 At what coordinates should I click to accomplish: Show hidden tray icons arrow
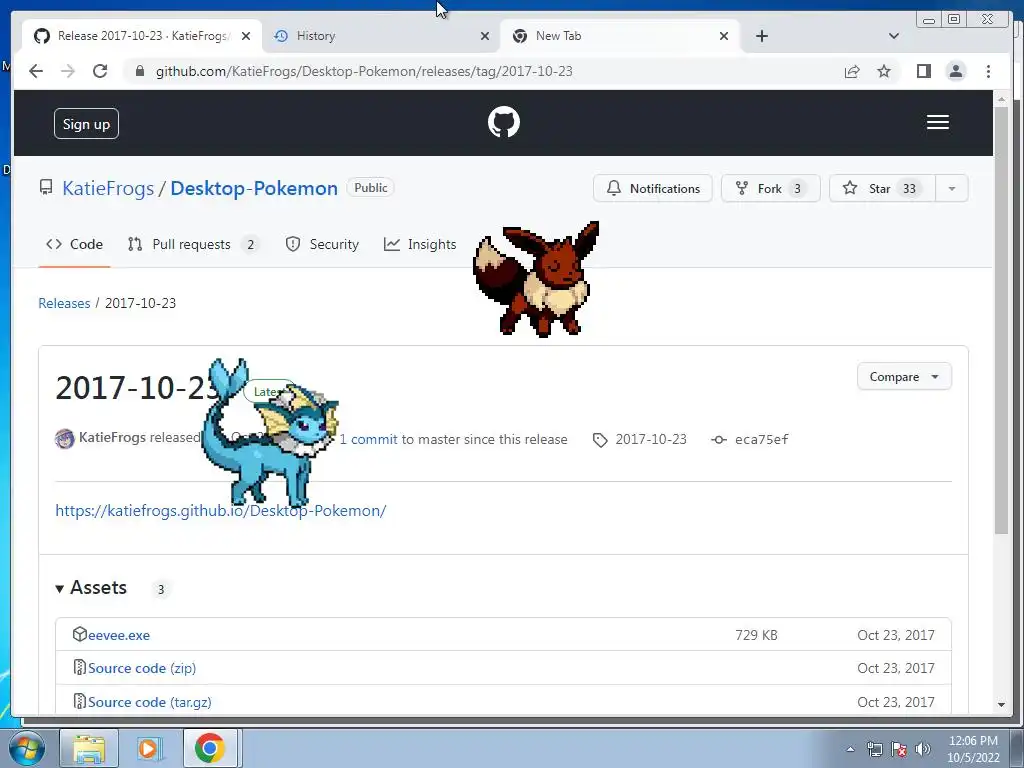(x=850, y=749)
